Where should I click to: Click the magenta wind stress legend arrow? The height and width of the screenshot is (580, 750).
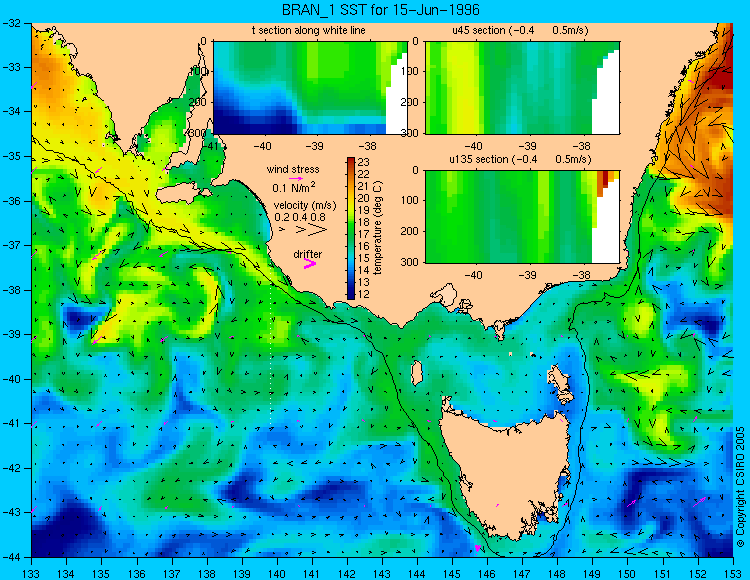point(296,178)
